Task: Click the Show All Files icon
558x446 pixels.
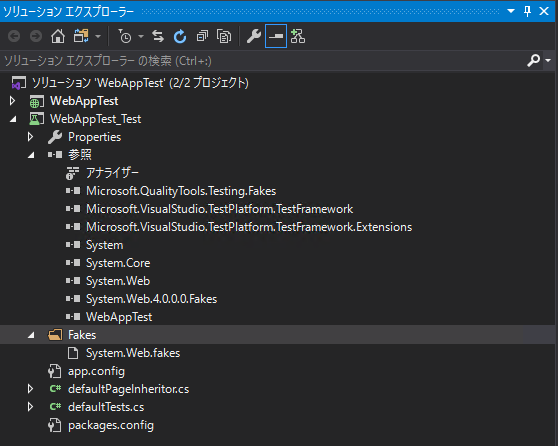Action: (224, 36)
